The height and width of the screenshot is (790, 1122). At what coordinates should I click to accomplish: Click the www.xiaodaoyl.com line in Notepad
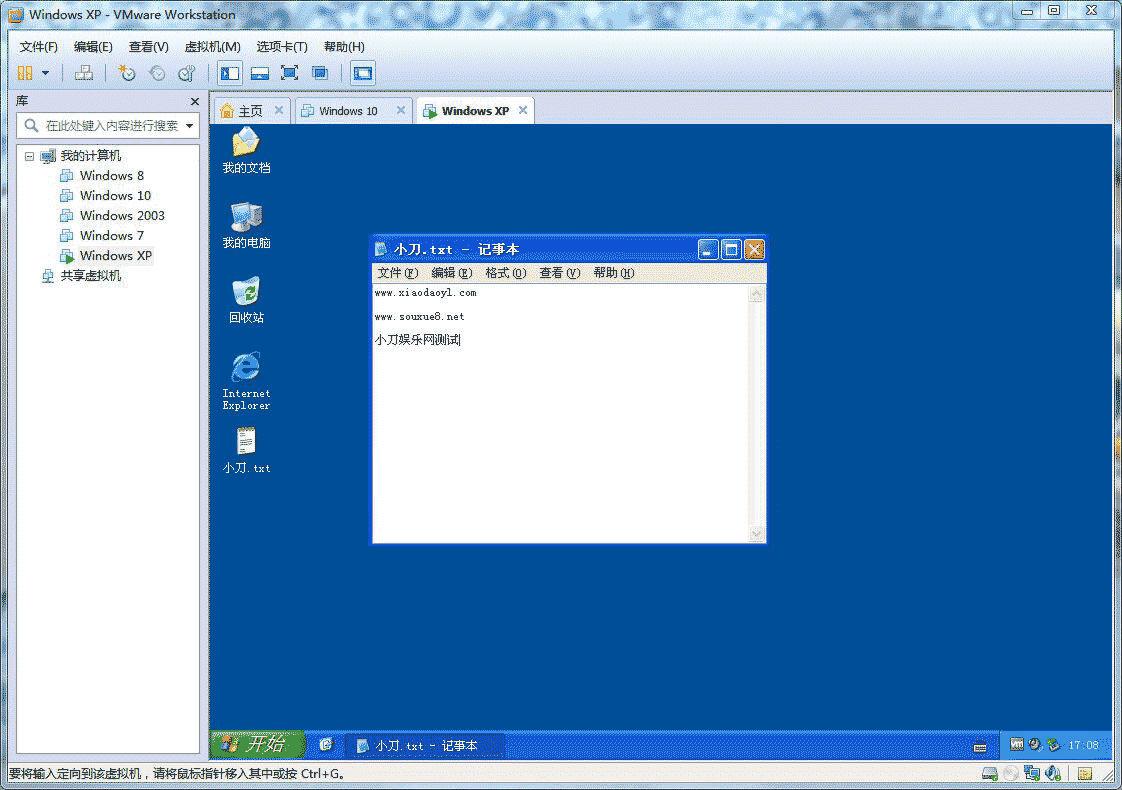pos(425,293)
